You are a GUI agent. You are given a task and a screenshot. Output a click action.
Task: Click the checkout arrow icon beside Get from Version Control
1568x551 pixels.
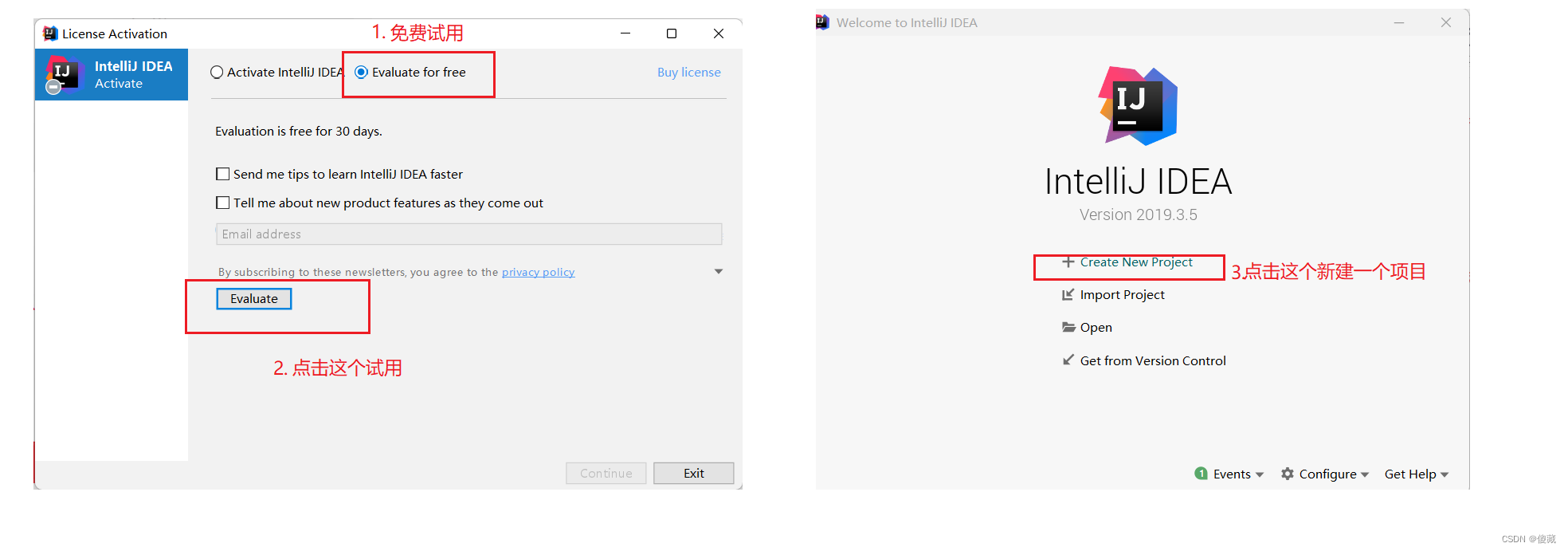(x=1068, y=360)
